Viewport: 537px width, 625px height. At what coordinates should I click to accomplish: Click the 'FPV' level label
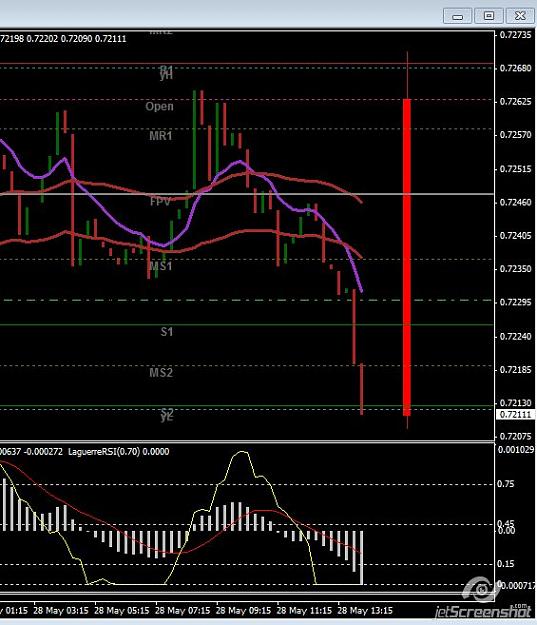click(160, 201)
